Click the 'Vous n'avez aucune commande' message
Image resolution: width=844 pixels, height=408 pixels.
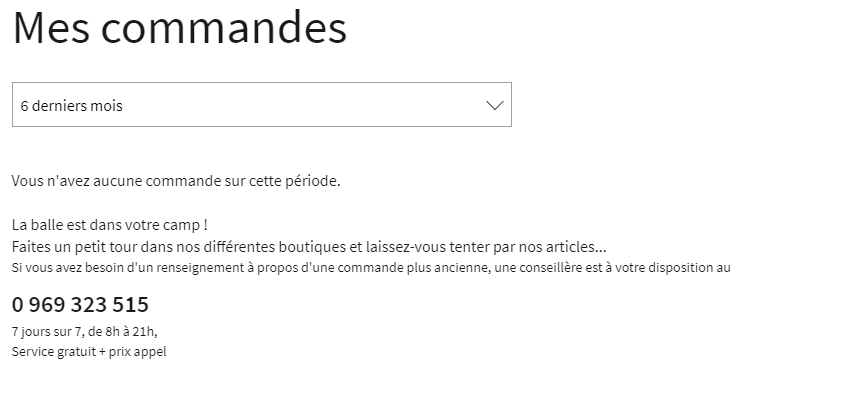176,182
